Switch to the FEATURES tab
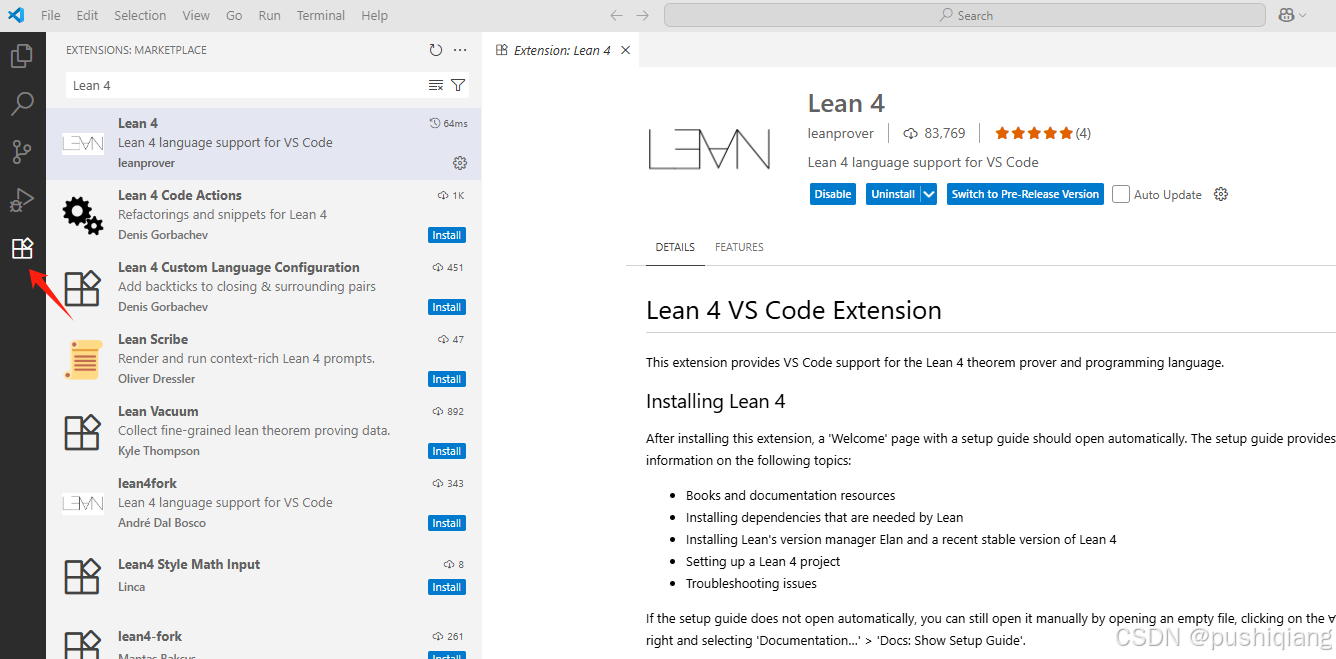The height and width of the screenshot is (659, 1336). click(739, 247)
